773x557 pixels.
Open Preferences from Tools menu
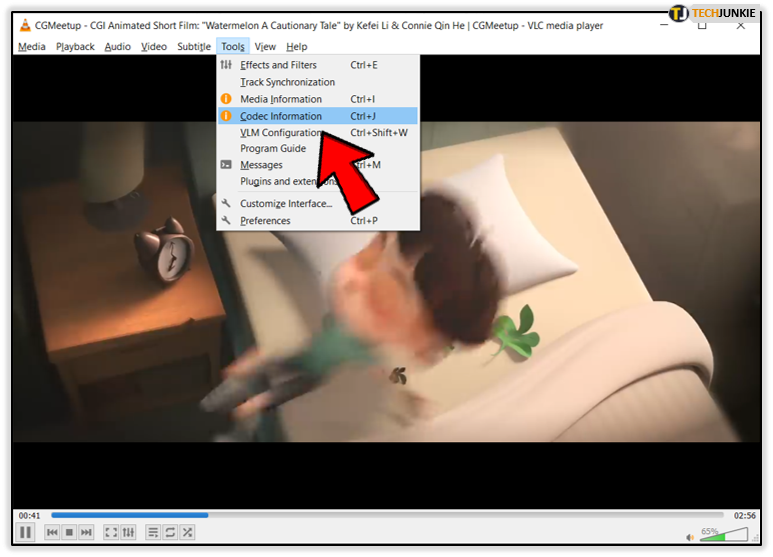tap(318, 221)
